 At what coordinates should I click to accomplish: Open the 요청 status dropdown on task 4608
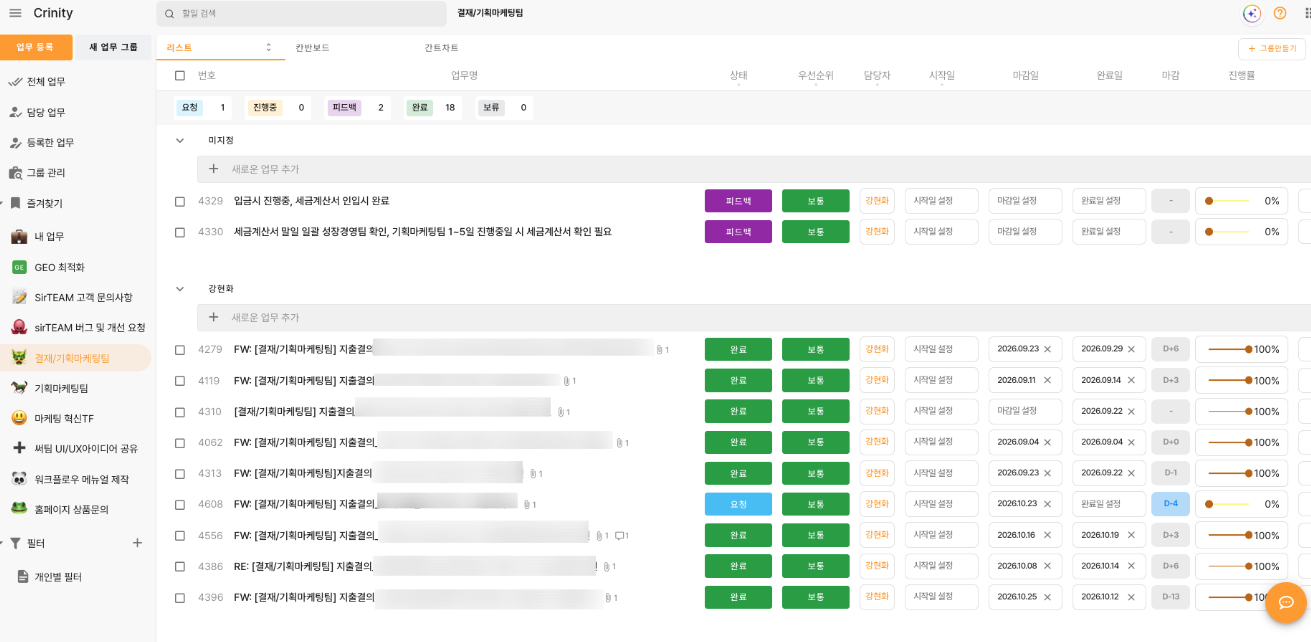point(738,504)
